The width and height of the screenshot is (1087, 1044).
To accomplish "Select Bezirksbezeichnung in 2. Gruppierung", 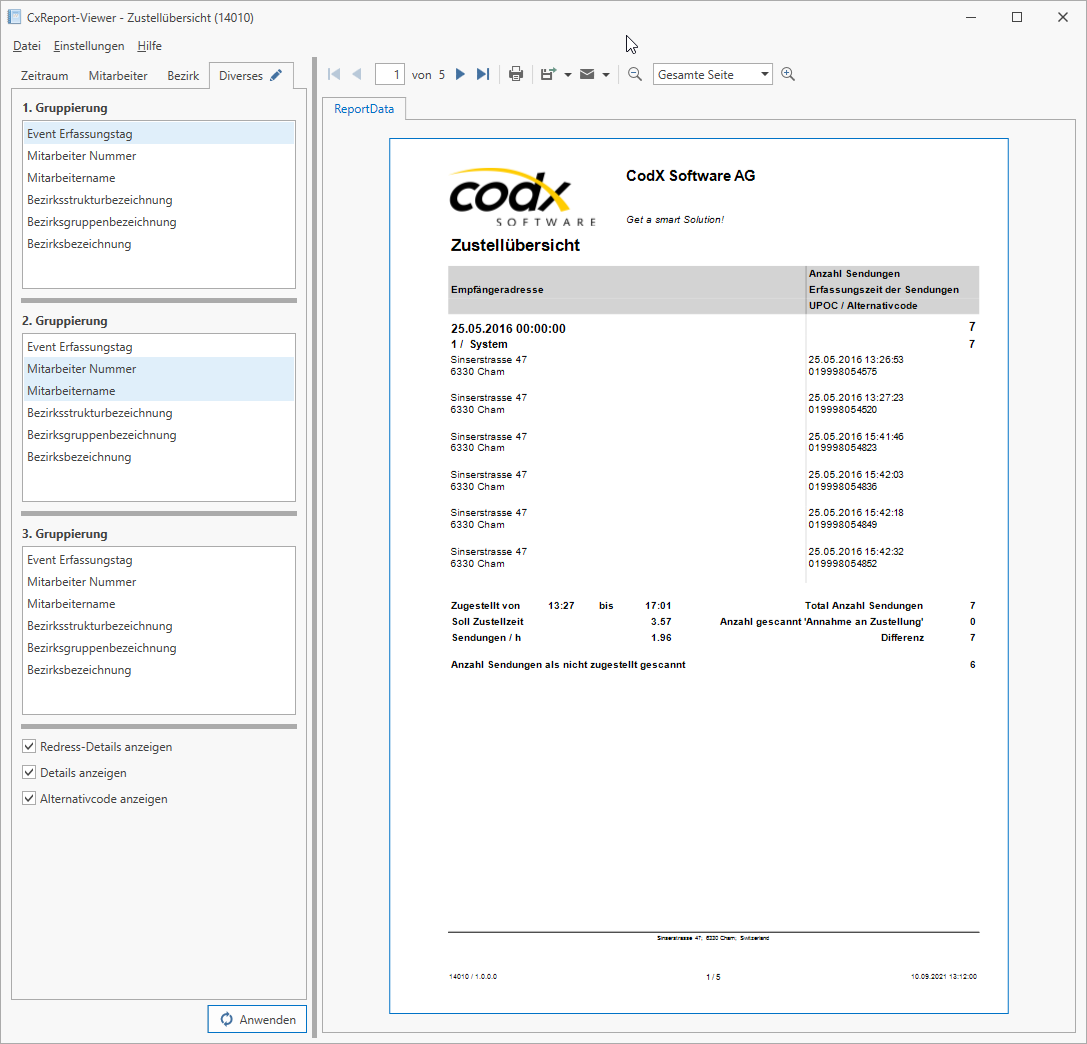I will point(159,457).
